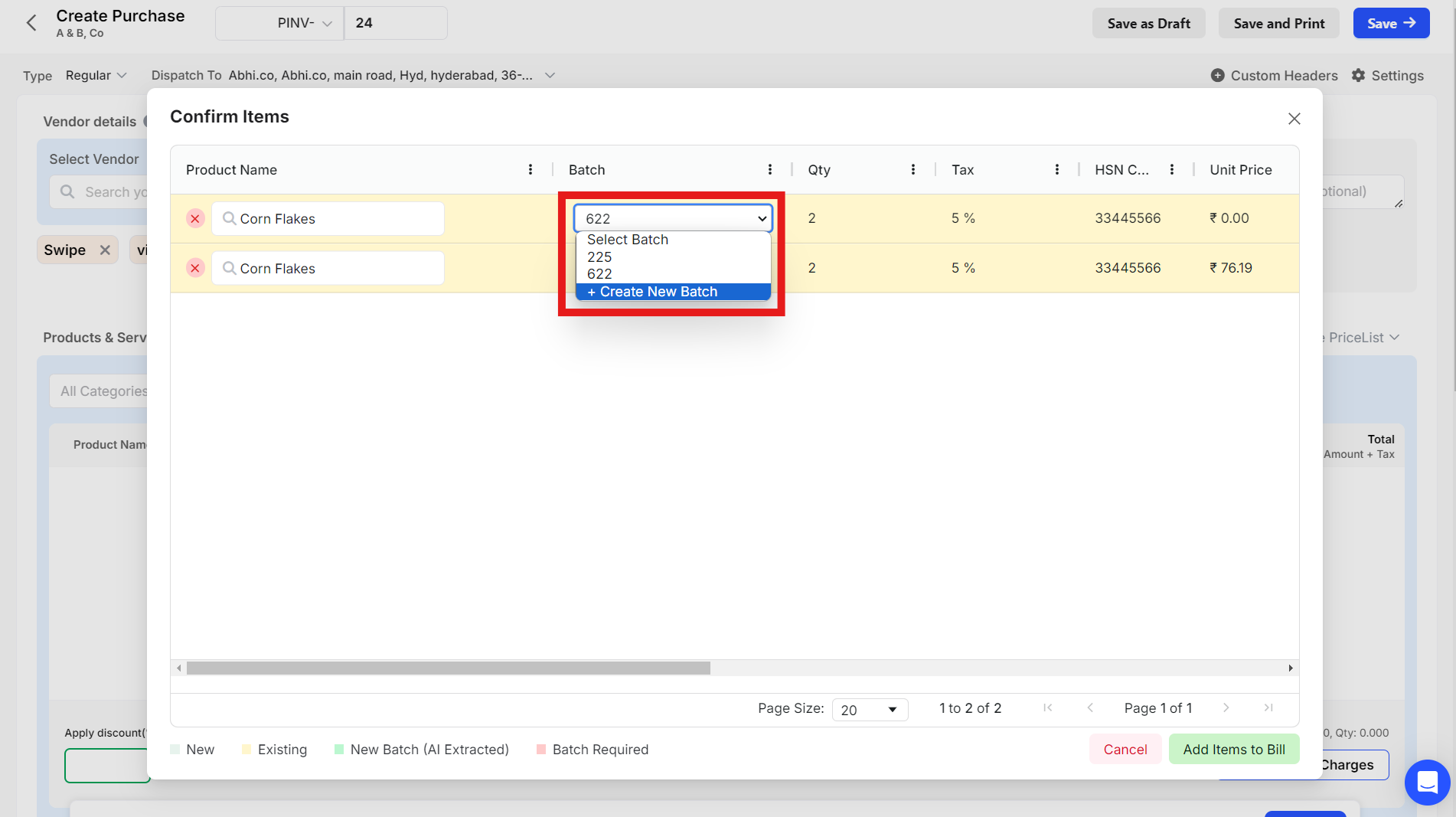The image size is (1456, 817).
Task: Open the batch 622 select box
Action: pos(673,218)
